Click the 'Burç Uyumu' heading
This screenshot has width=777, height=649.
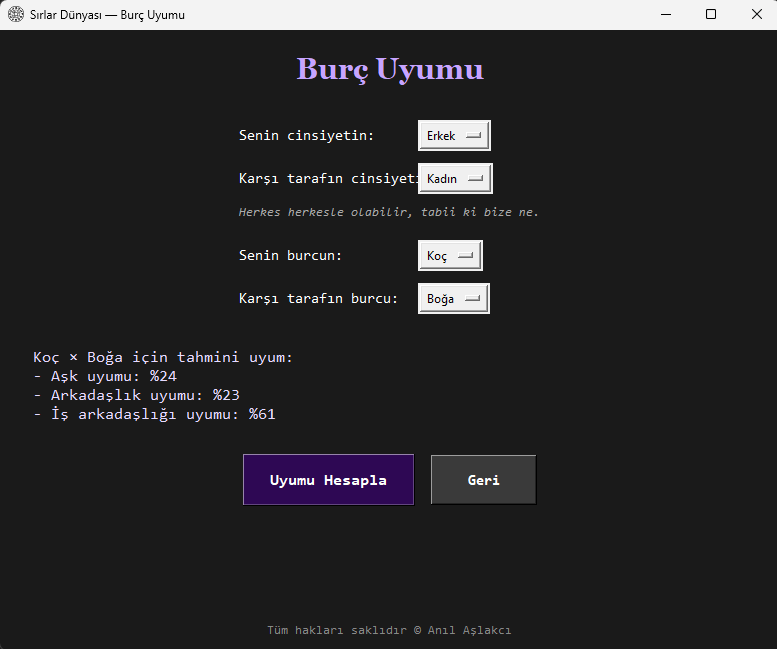pos(390,69)
